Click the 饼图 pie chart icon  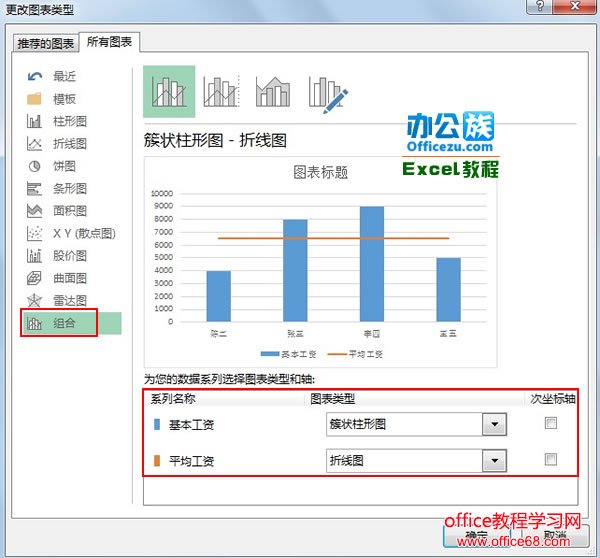click(x=34, y=166)
